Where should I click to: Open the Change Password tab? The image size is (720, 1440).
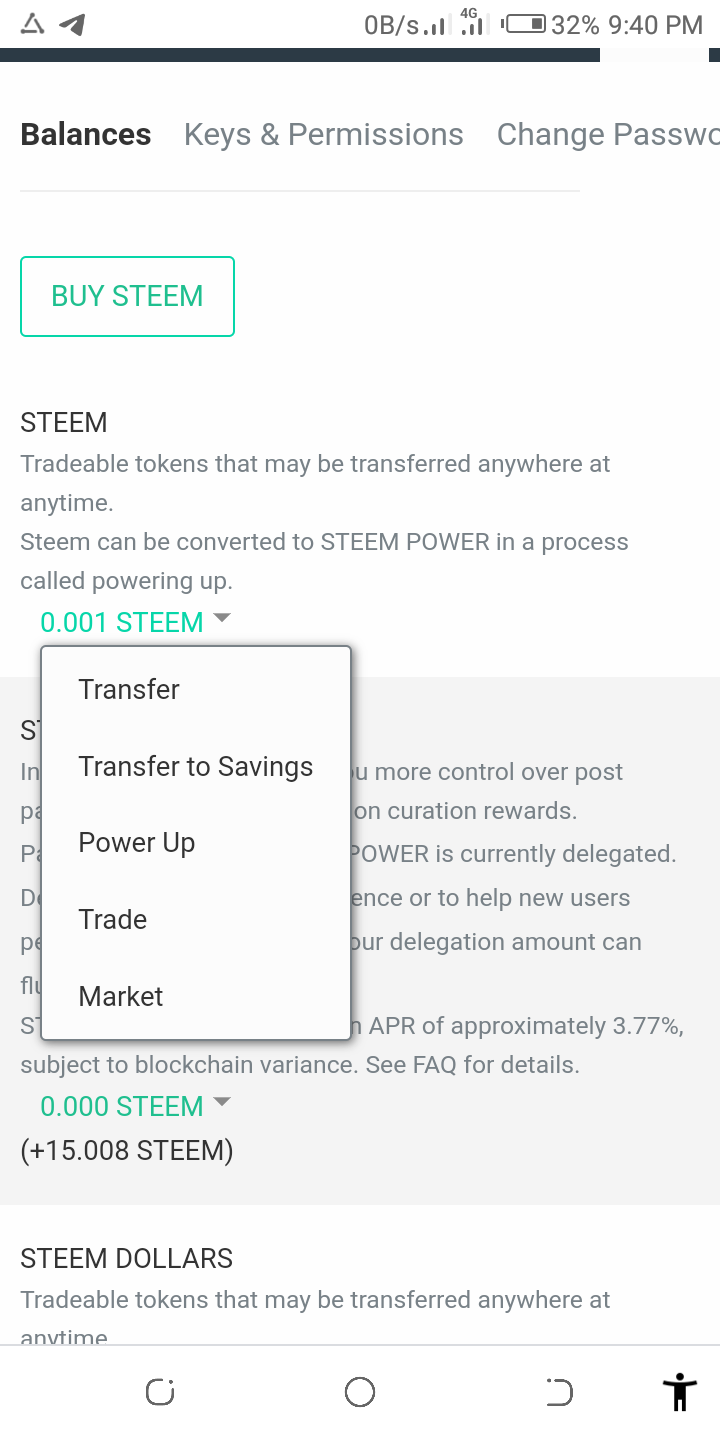(607, 135)
